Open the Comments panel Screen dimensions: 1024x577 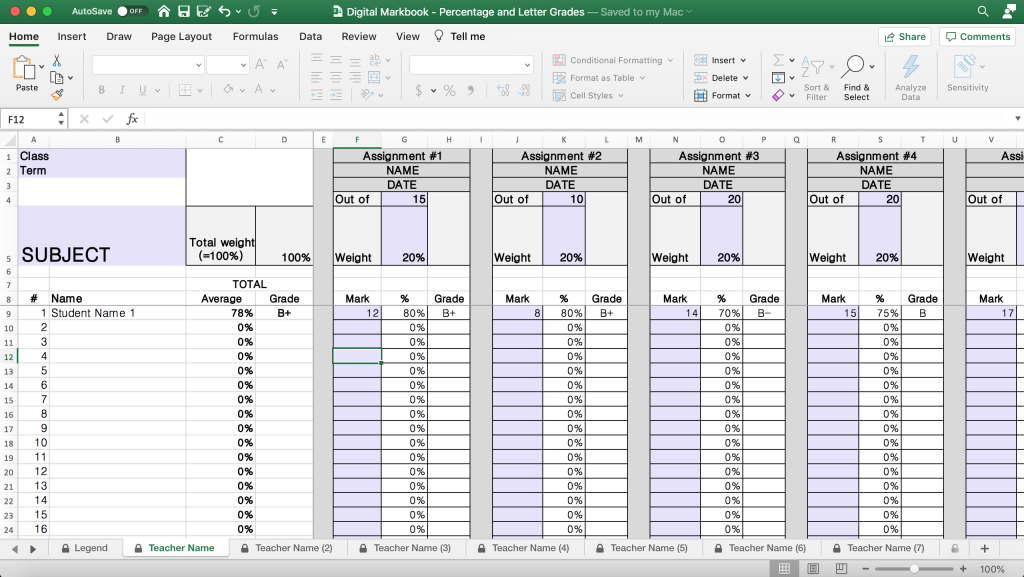(x=977, y=36)
